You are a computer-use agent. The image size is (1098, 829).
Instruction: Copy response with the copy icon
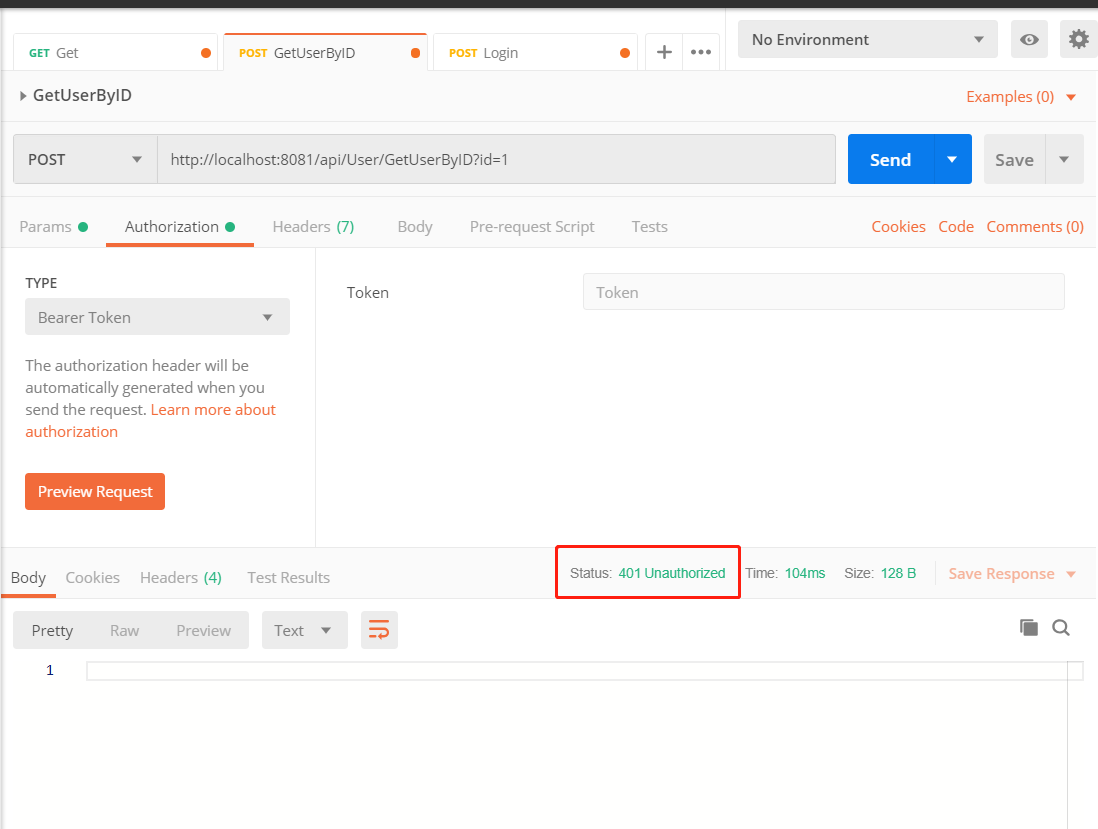[1029, 627]
